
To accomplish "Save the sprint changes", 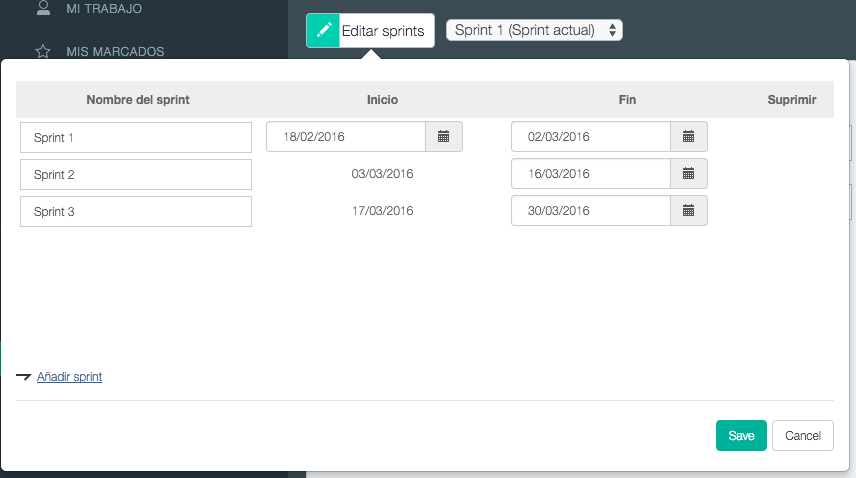I will pos(741,435).
